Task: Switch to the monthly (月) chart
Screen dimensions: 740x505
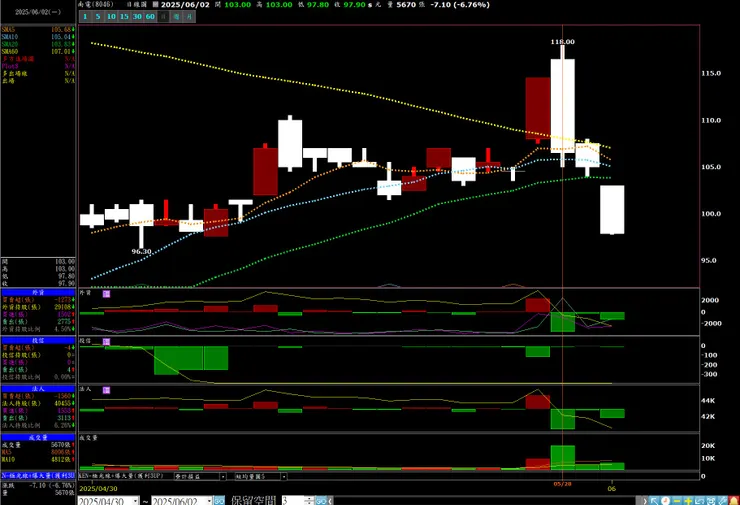Action: tap(189, 17)
